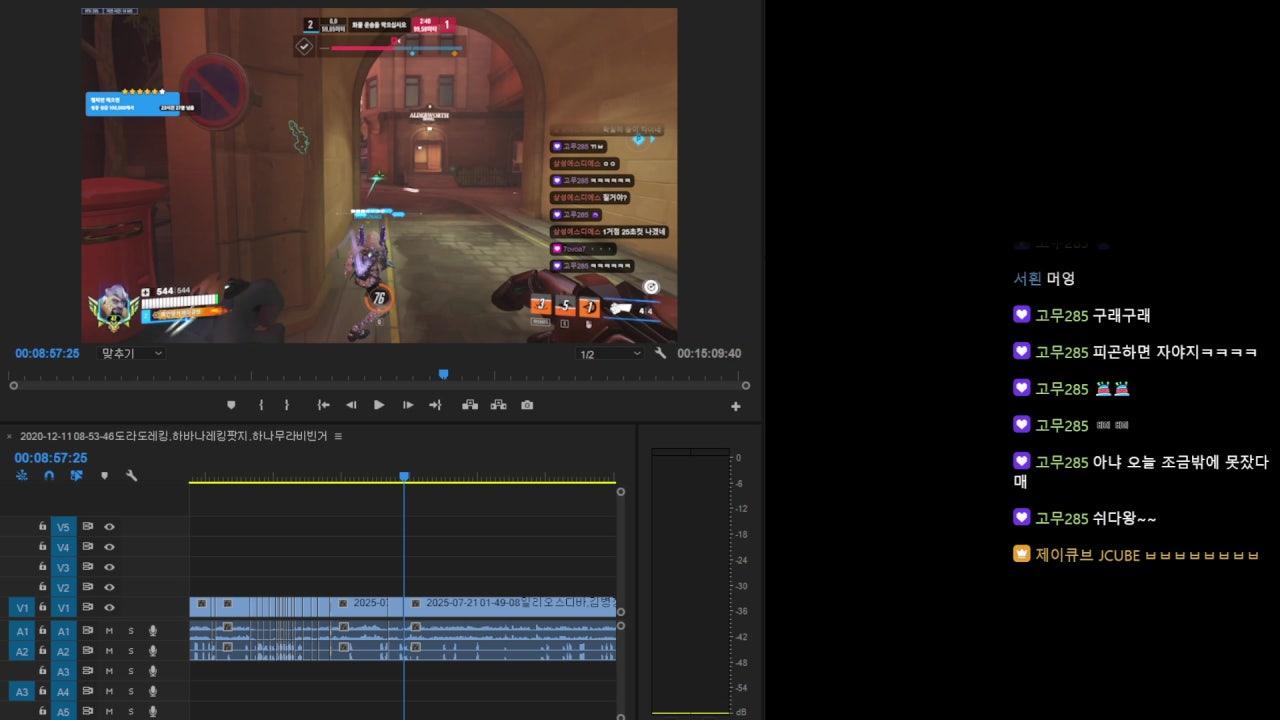The image size is (1280, 720).
Task: Close the sequence tab
Action: tap(9, 436)
